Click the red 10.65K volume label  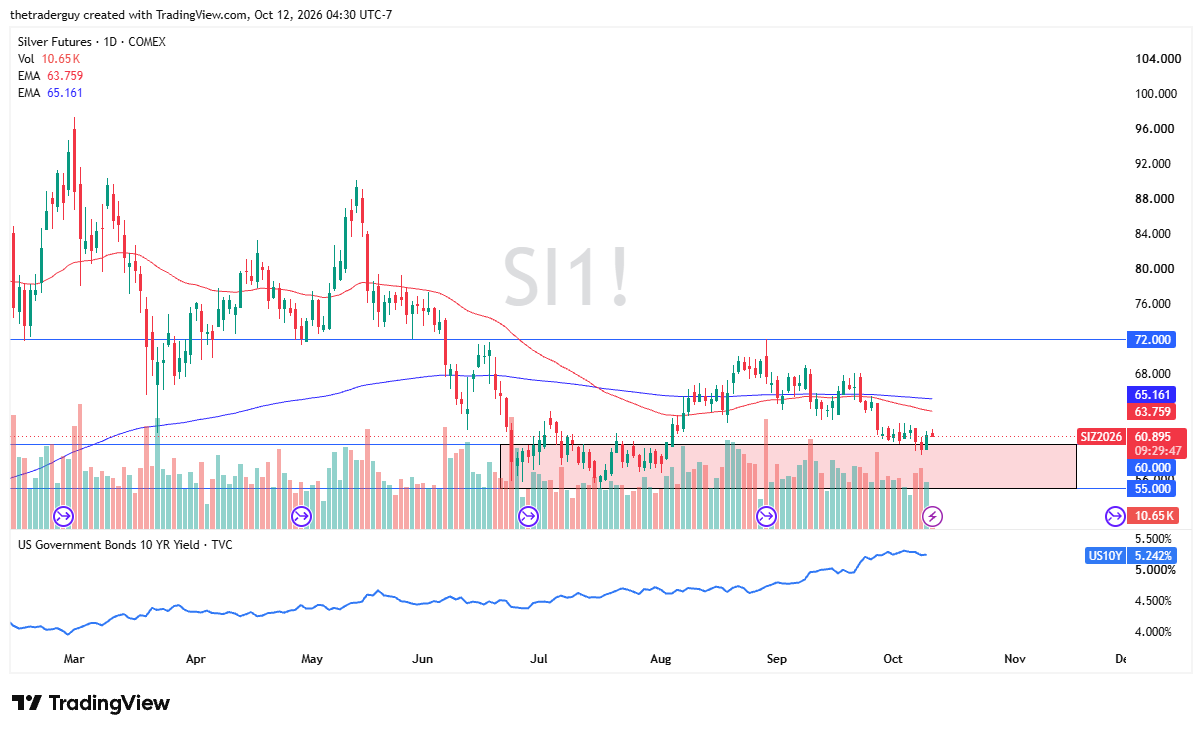click(x=1153, y=516)
